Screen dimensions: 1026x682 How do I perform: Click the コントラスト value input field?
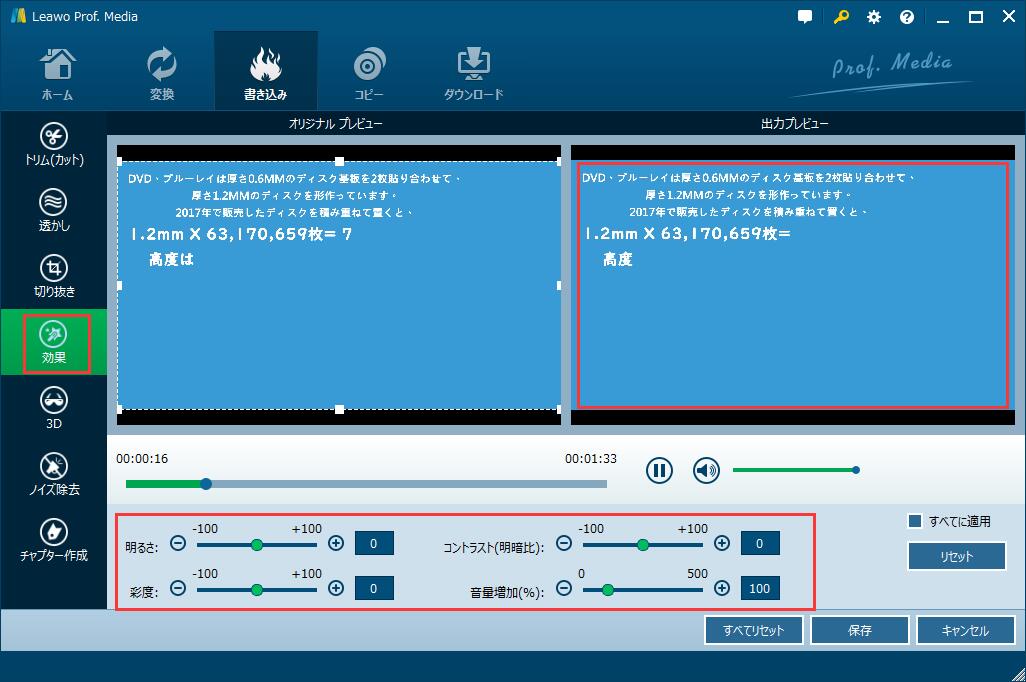point(760,543)
